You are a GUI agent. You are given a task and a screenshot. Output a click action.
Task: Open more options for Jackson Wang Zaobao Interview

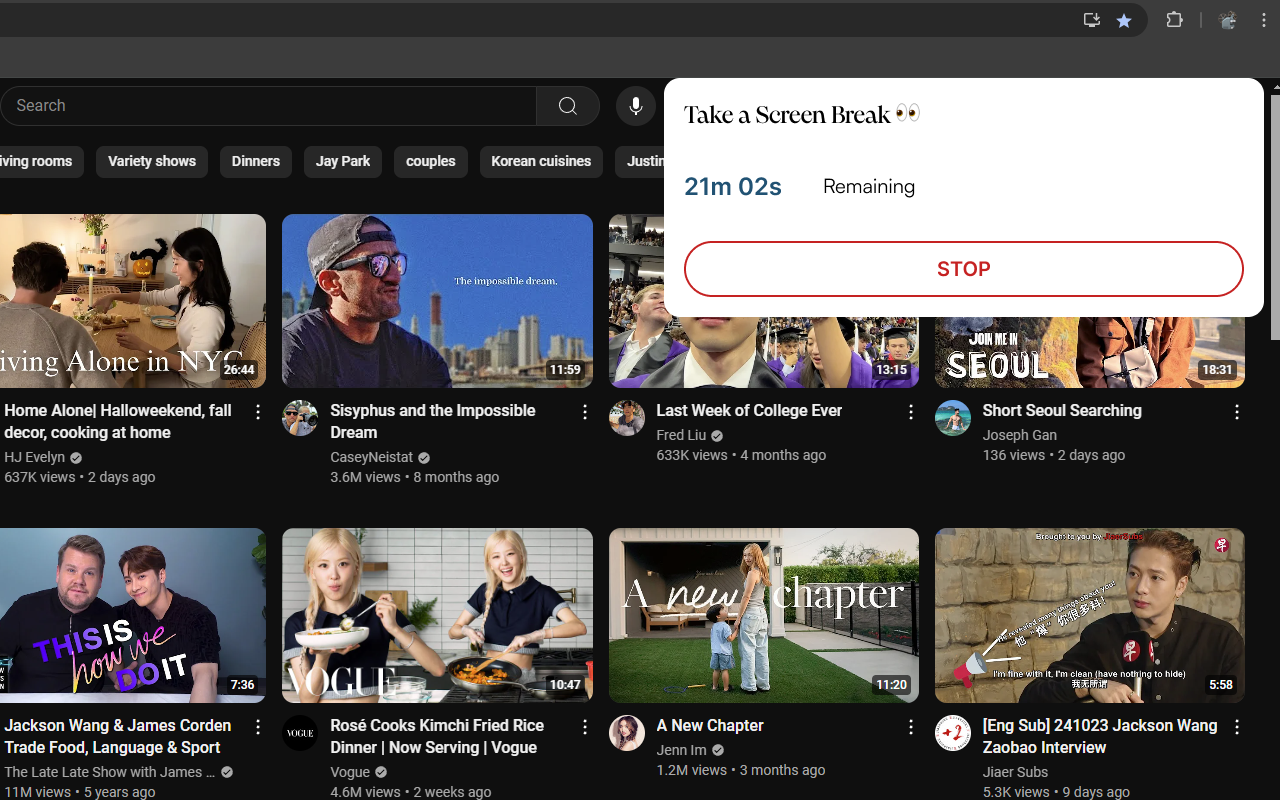(1237, 727)
